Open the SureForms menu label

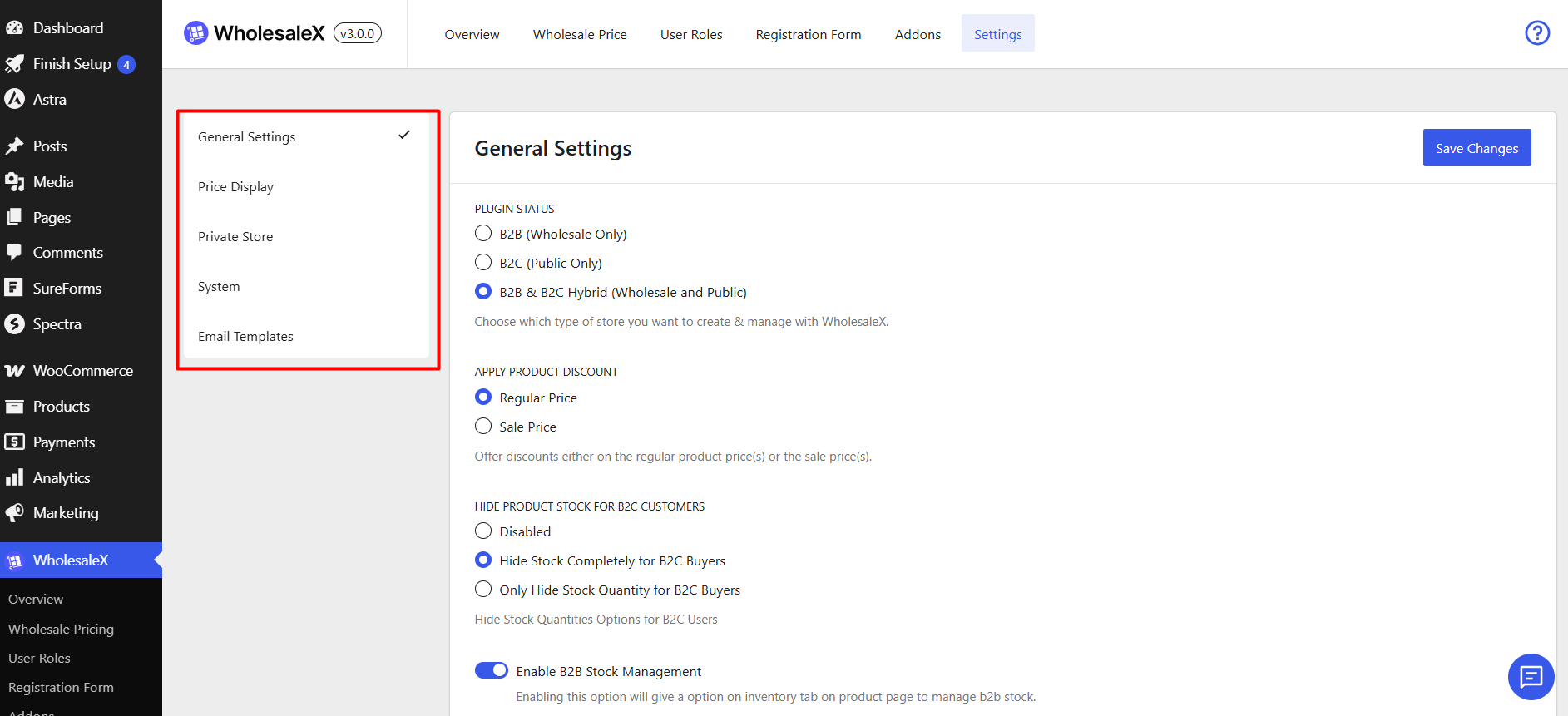pos(67,289)
